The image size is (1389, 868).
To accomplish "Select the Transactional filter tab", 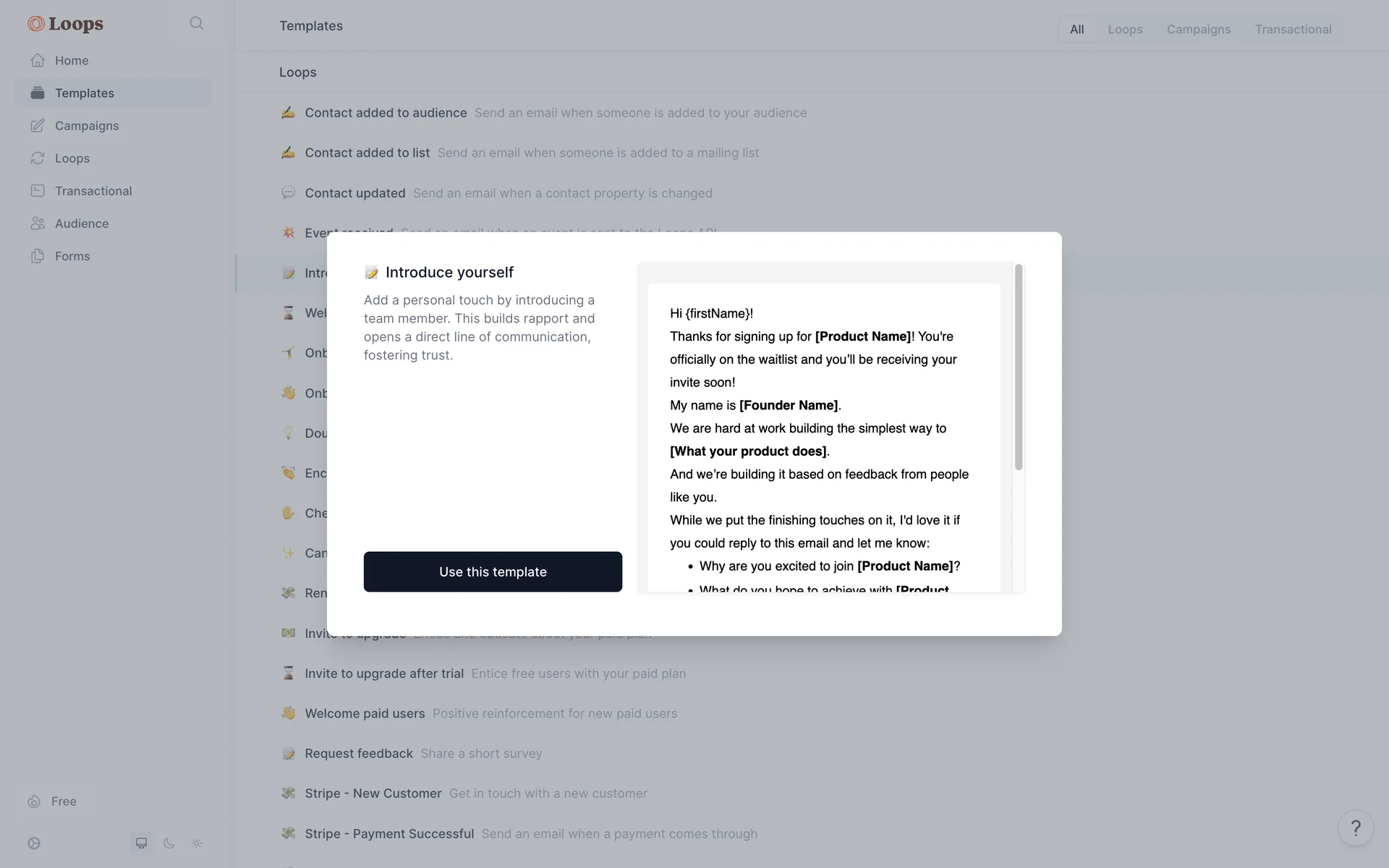I will (x=1293, y=30).
